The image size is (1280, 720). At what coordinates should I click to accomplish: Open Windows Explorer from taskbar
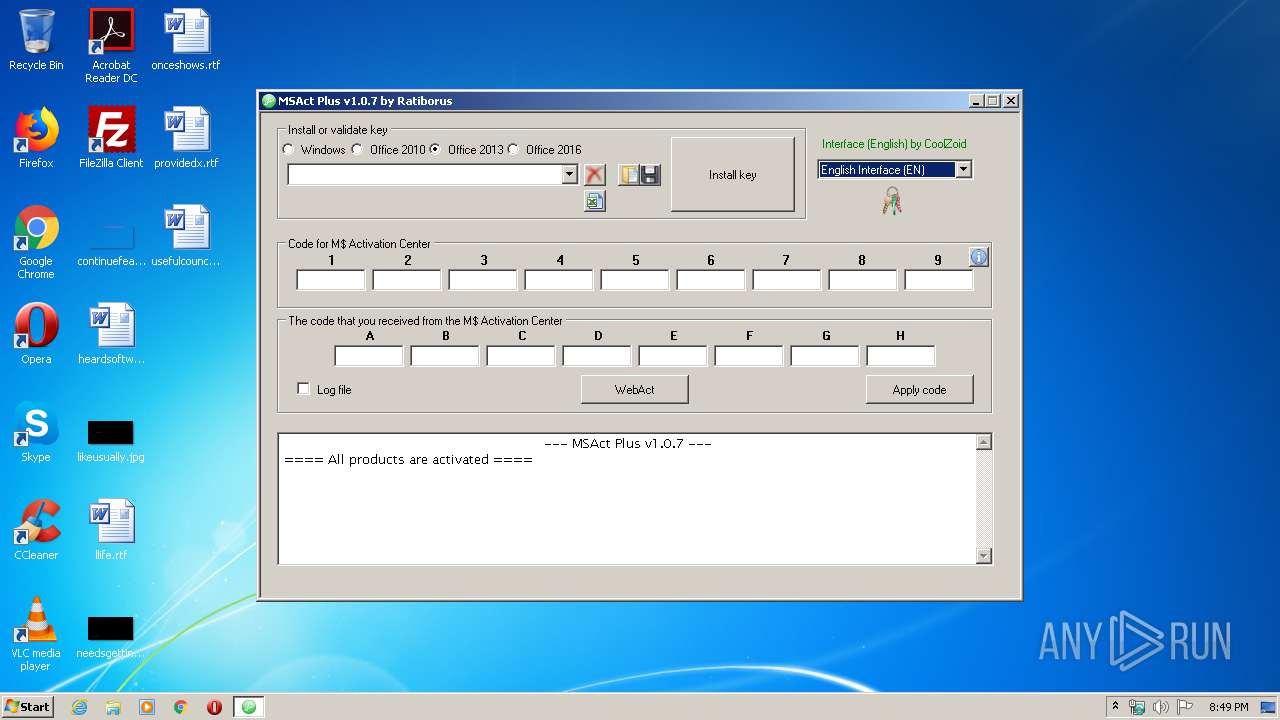(113, 707)
